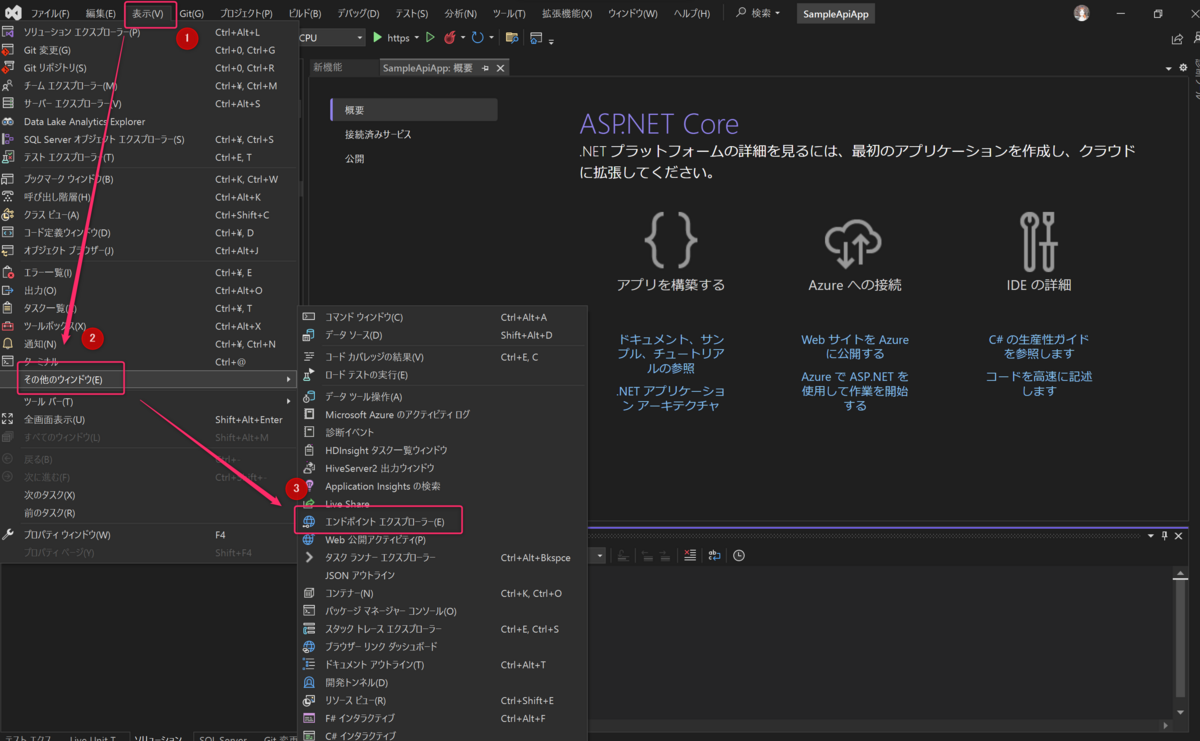Open 'Web サイトを Azure に公開する' link
The height and width of the screenshot is (741, 1200).
coord(855,346)
